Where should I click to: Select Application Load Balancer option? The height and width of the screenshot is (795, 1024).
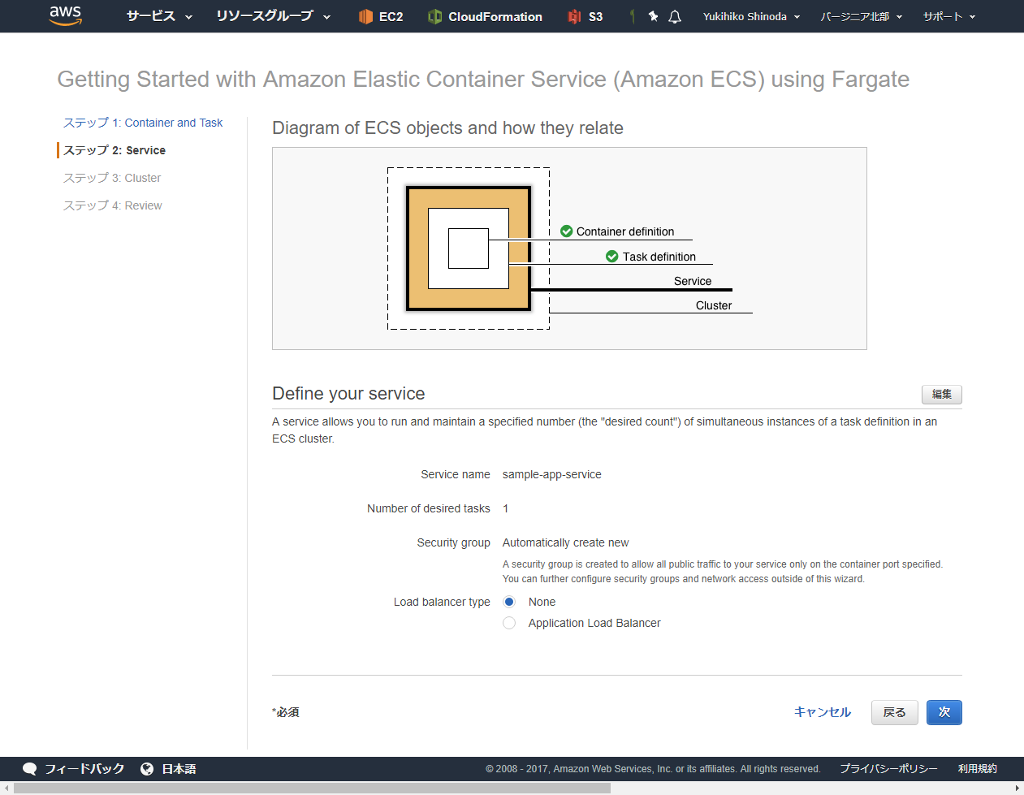coord(509,623)
